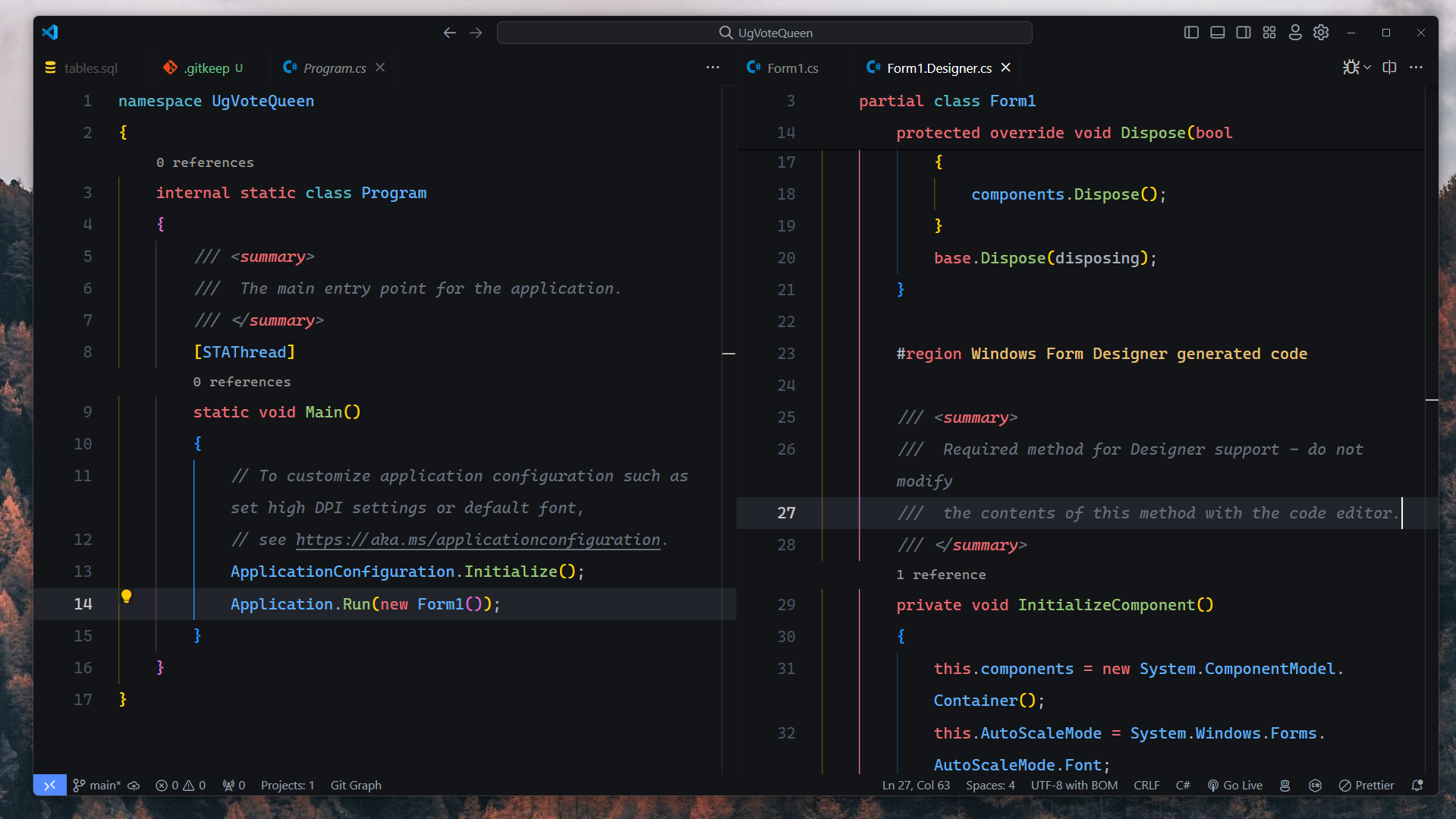This screenshot has width=1456, height=819.
Task: Click '0 references' above static void Main
Action: (x=242, y=382)
